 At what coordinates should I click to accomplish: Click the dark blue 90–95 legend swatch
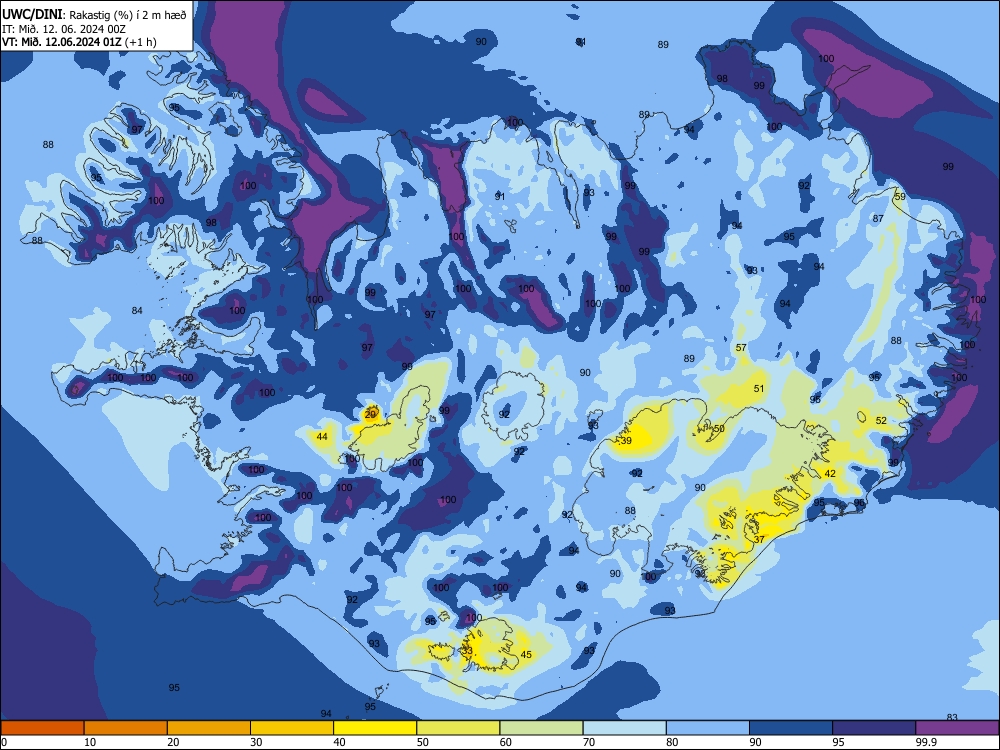tap(791, 728)
